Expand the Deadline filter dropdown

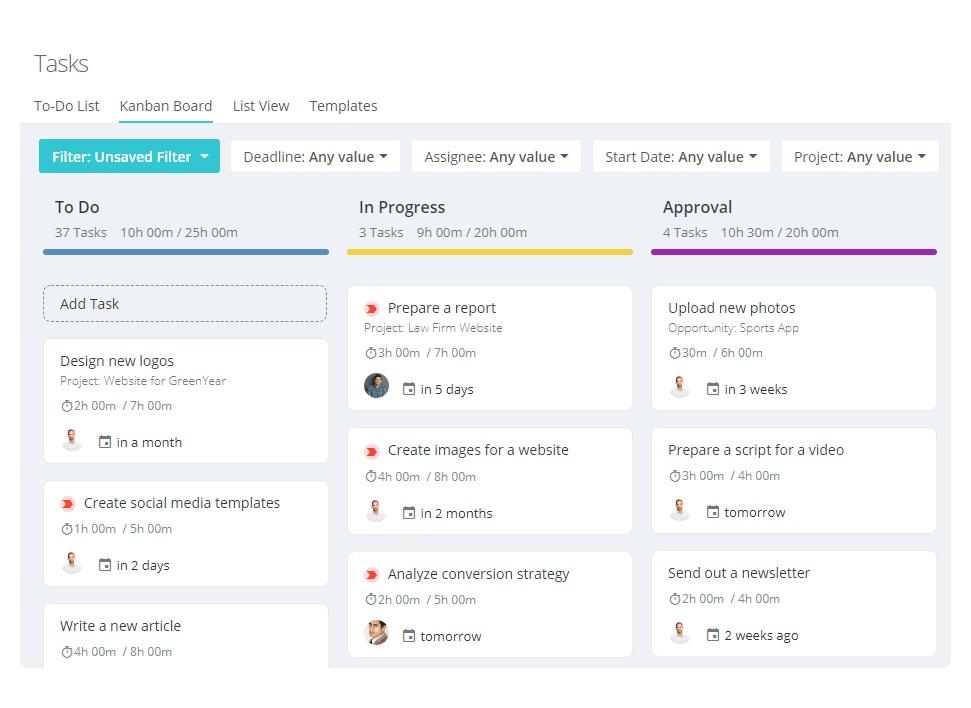point(315,157)
